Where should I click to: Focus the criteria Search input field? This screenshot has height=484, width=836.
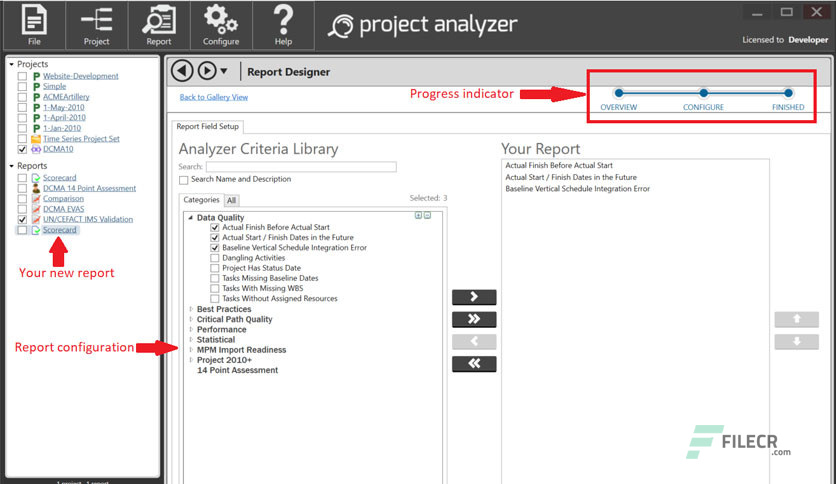tap(301, 167)
